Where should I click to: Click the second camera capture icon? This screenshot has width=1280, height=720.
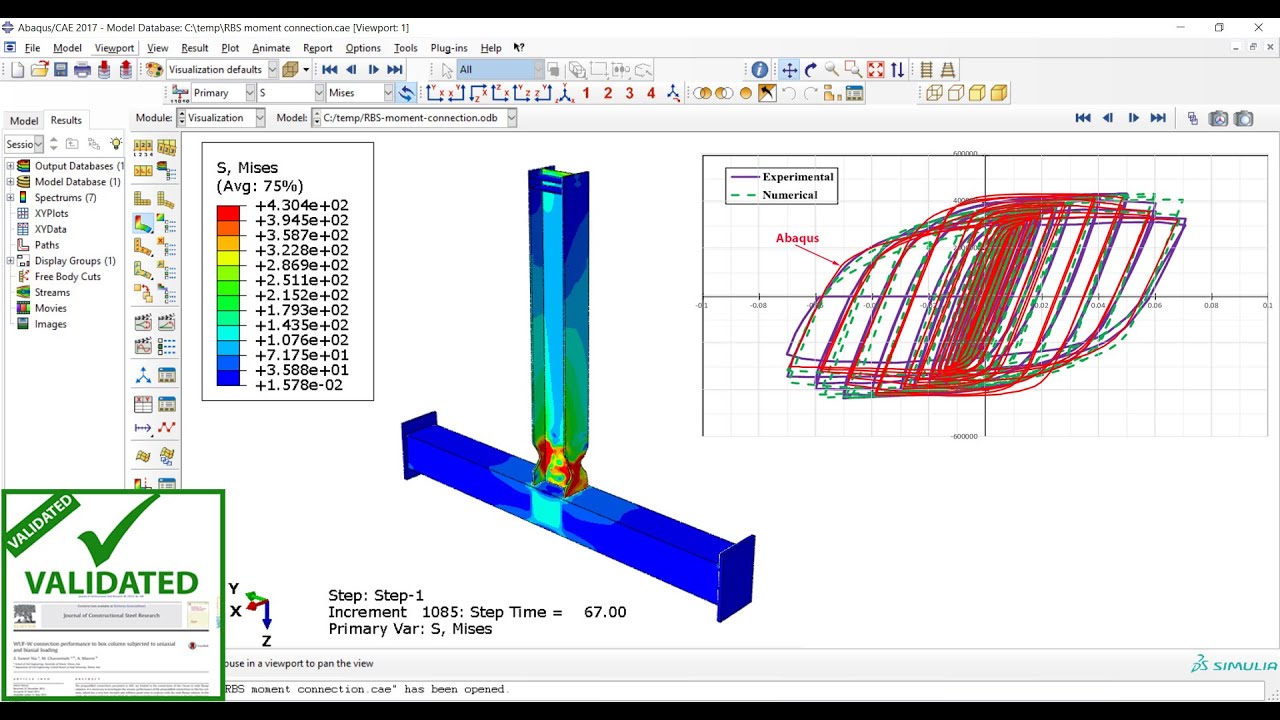pos(1243,118)
